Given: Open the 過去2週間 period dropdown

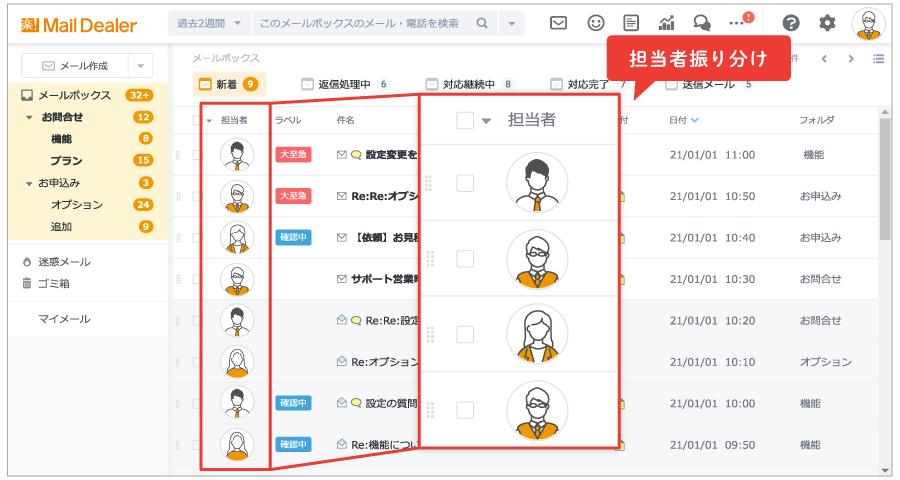Looking at the screenshot, I should 210,22.
